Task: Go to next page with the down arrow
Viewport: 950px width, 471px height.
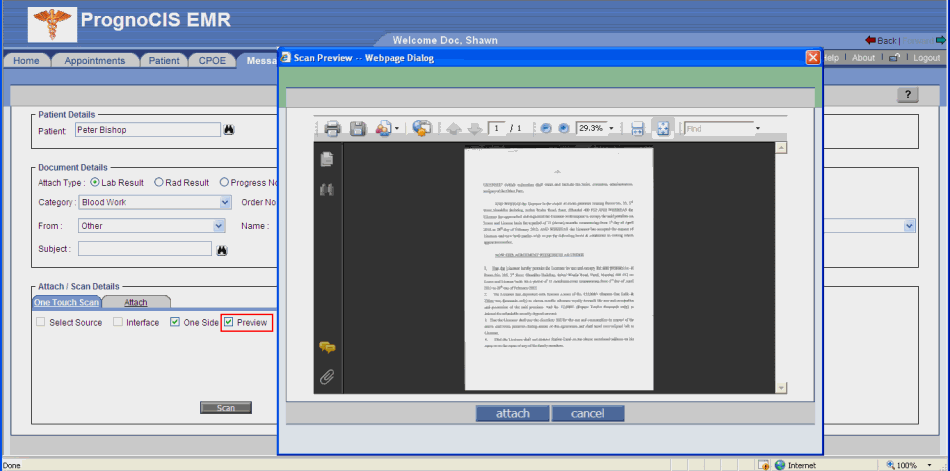Action: click(475, 129)
